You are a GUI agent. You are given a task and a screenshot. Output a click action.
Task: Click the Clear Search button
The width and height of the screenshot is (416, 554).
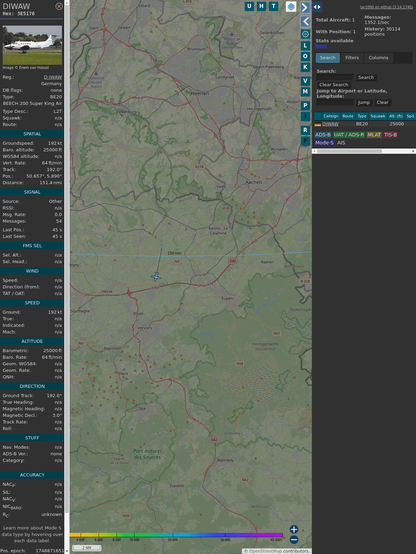[x=334, y=84]
